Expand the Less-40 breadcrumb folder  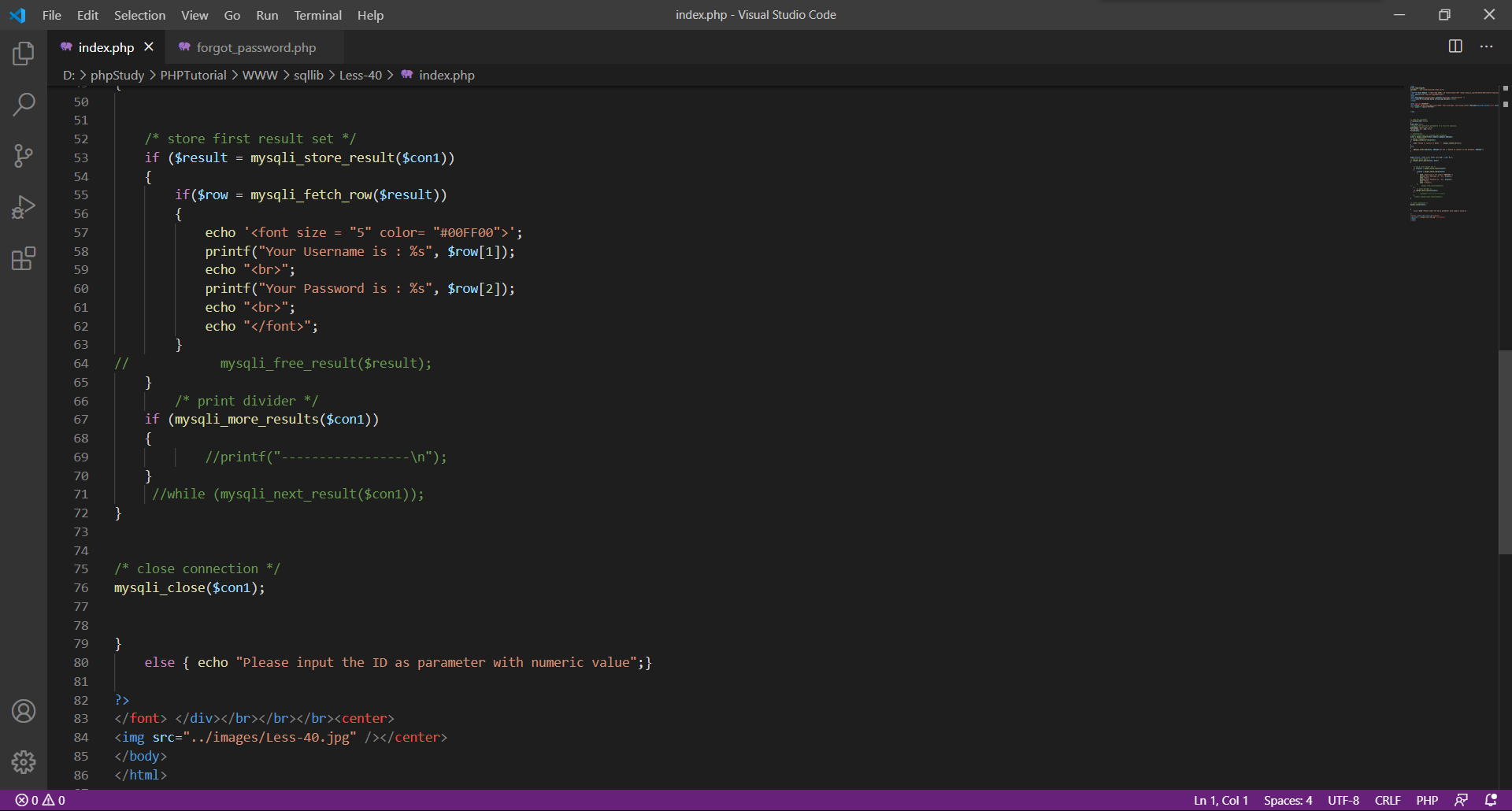pyautogui.click(x=360, y=75)
